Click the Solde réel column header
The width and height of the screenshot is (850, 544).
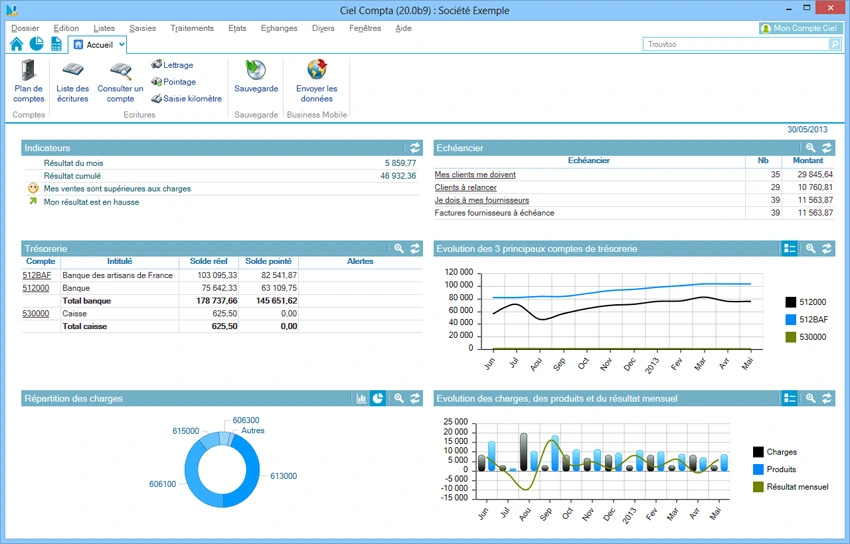point(209,261)
